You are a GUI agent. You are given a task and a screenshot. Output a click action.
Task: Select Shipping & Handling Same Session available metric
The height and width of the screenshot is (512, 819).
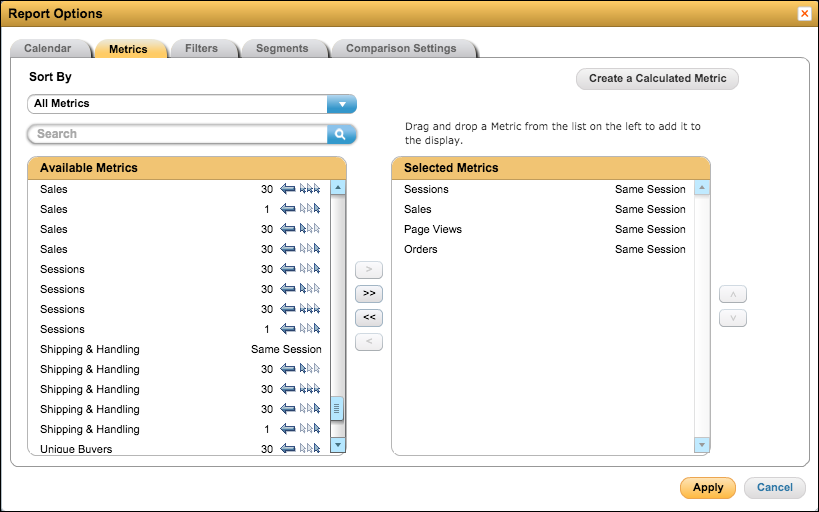pos(180,349)
